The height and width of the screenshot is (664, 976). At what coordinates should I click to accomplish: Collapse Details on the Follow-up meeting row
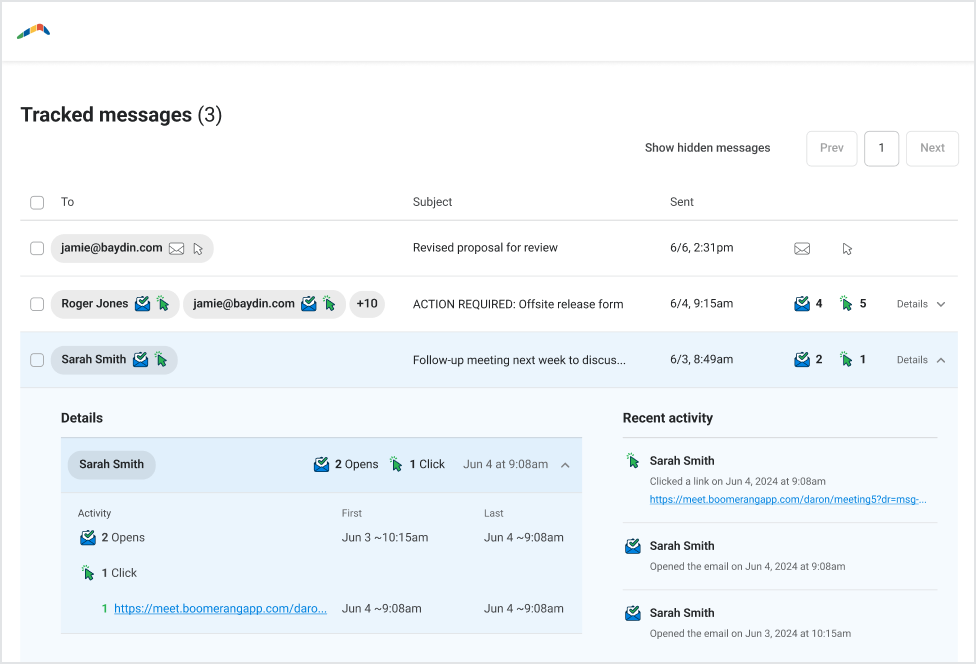point(920,360)
